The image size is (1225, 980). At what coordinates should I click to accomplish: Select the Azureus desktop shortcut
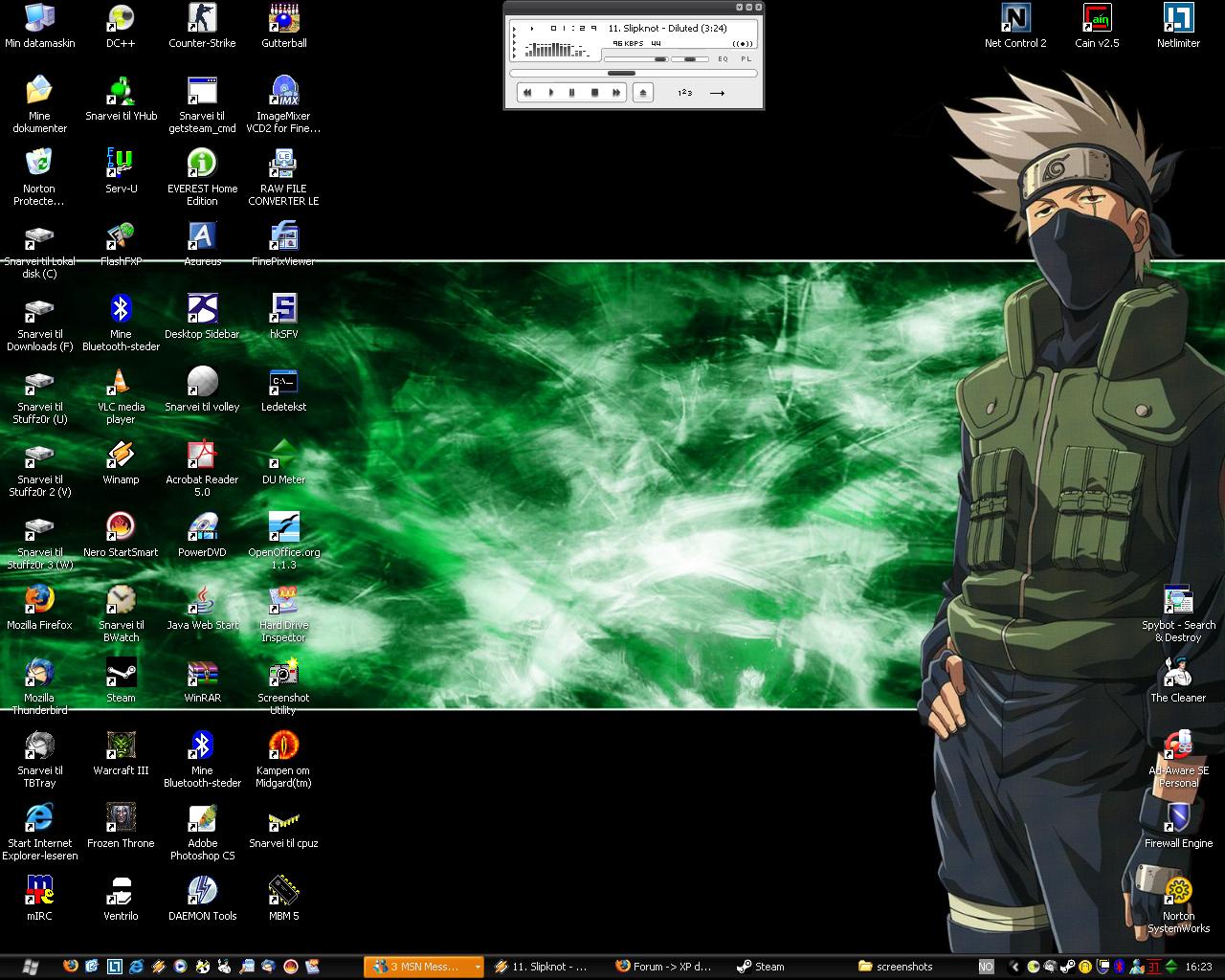[x=202, y=237]
